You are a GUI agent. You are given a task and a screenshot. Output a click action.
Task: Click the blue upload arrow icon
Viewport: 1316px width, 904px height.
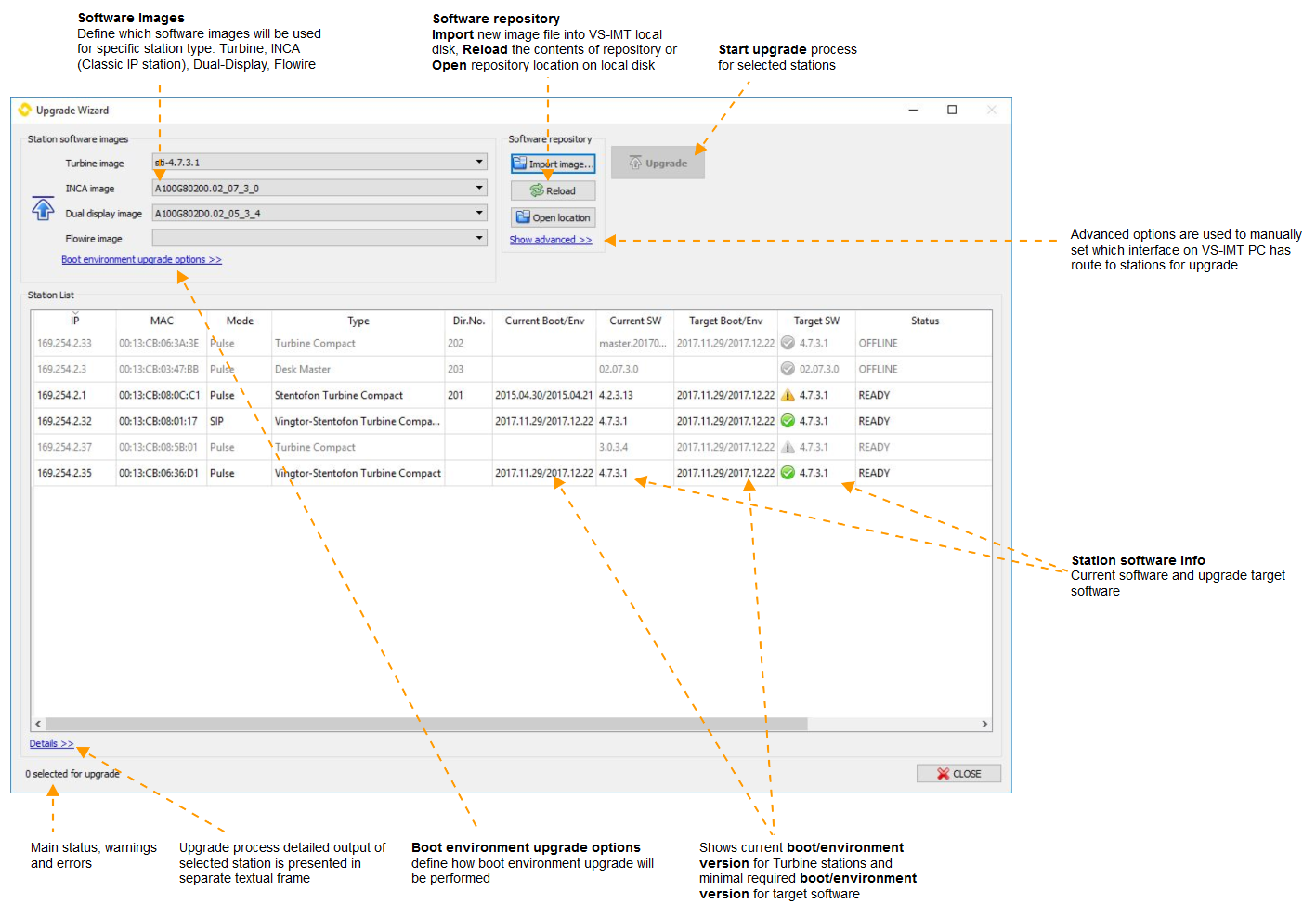pos(43,208)
